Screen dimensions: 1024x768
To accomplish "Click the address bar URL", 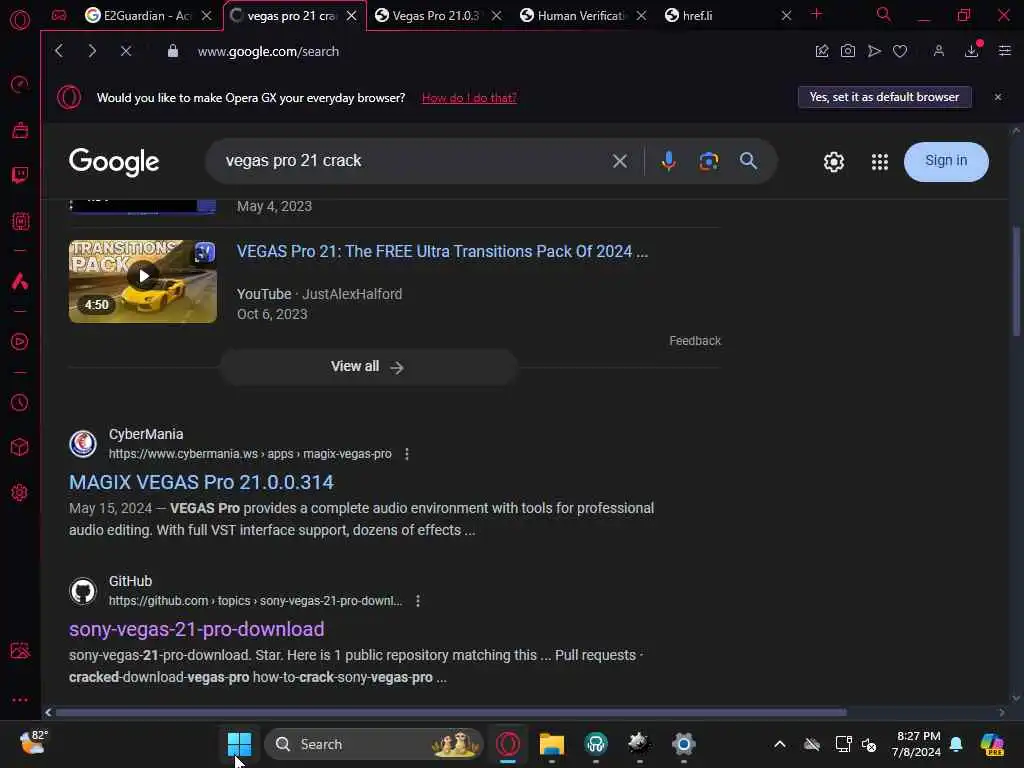I will coord(268,51).
